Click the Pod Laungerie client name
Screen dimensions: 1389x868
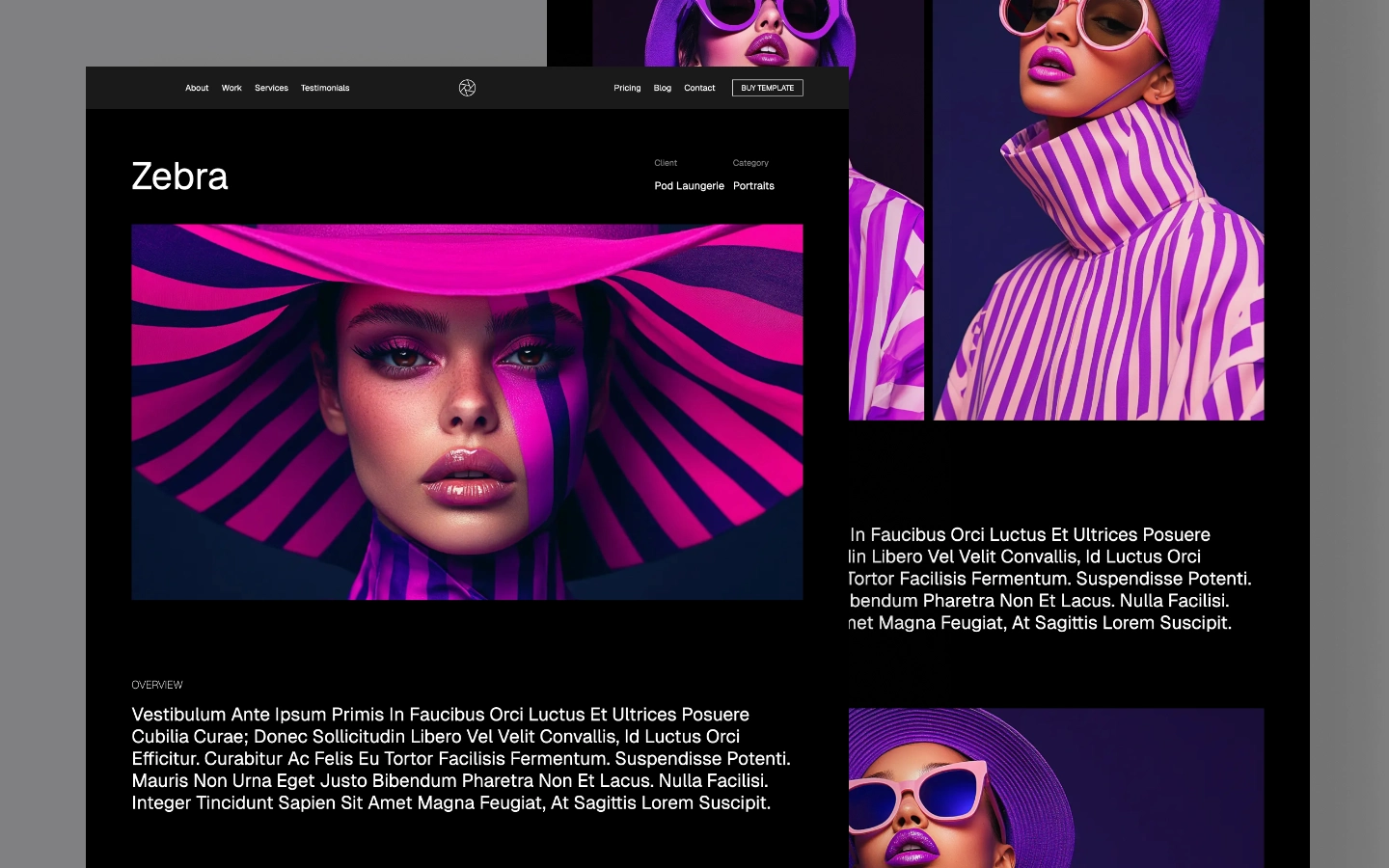(x=689, y=186)
